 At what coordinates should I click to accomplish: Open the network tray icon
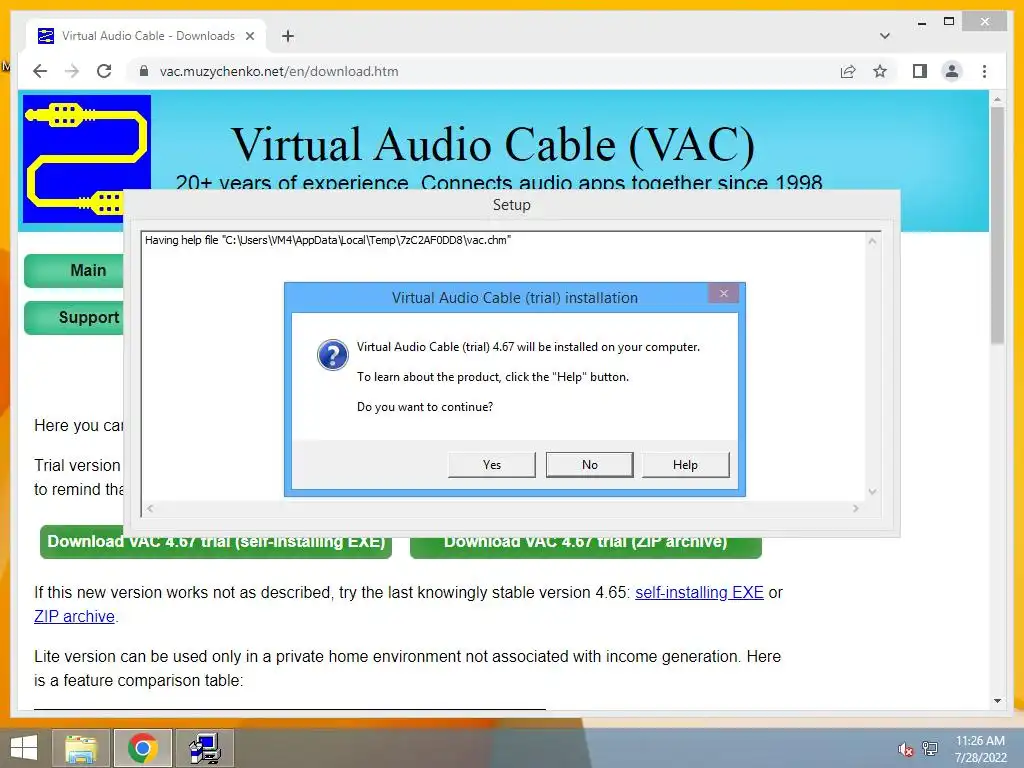tap(930, 749)
